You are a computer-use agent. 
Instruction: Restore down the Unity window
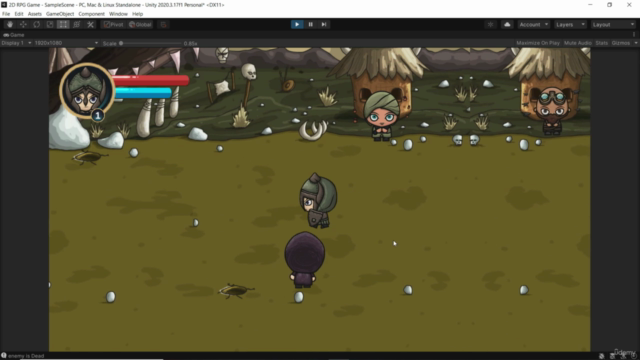609,4
